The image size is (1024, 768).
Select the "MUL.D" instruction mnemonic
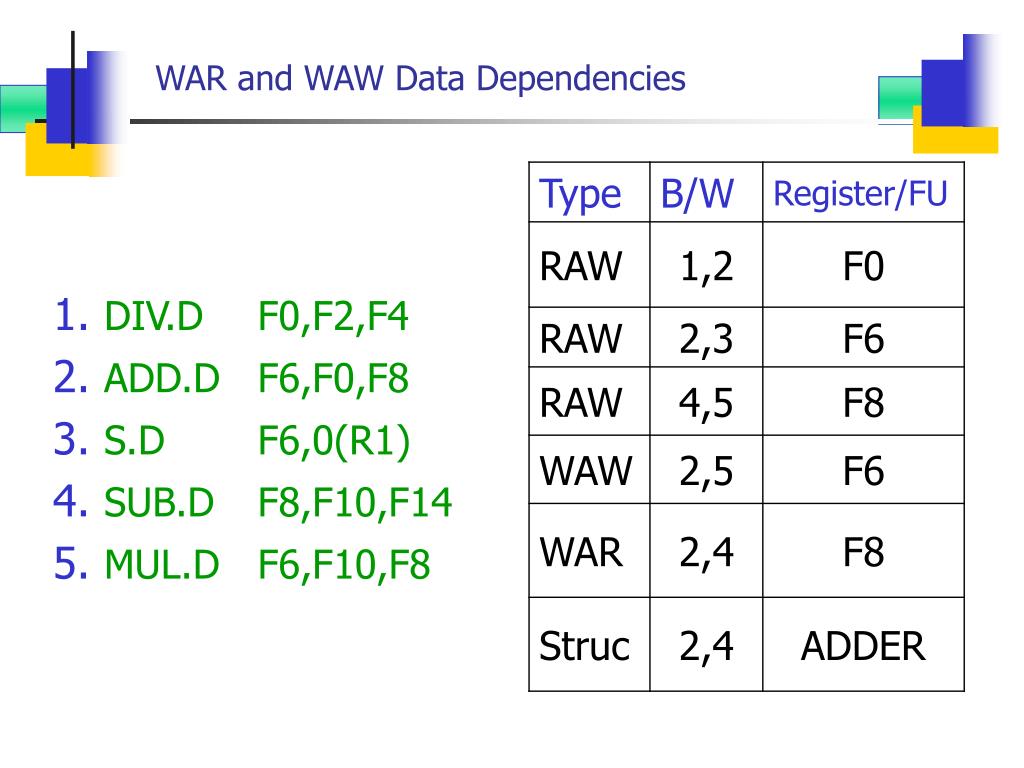(162, 564)
